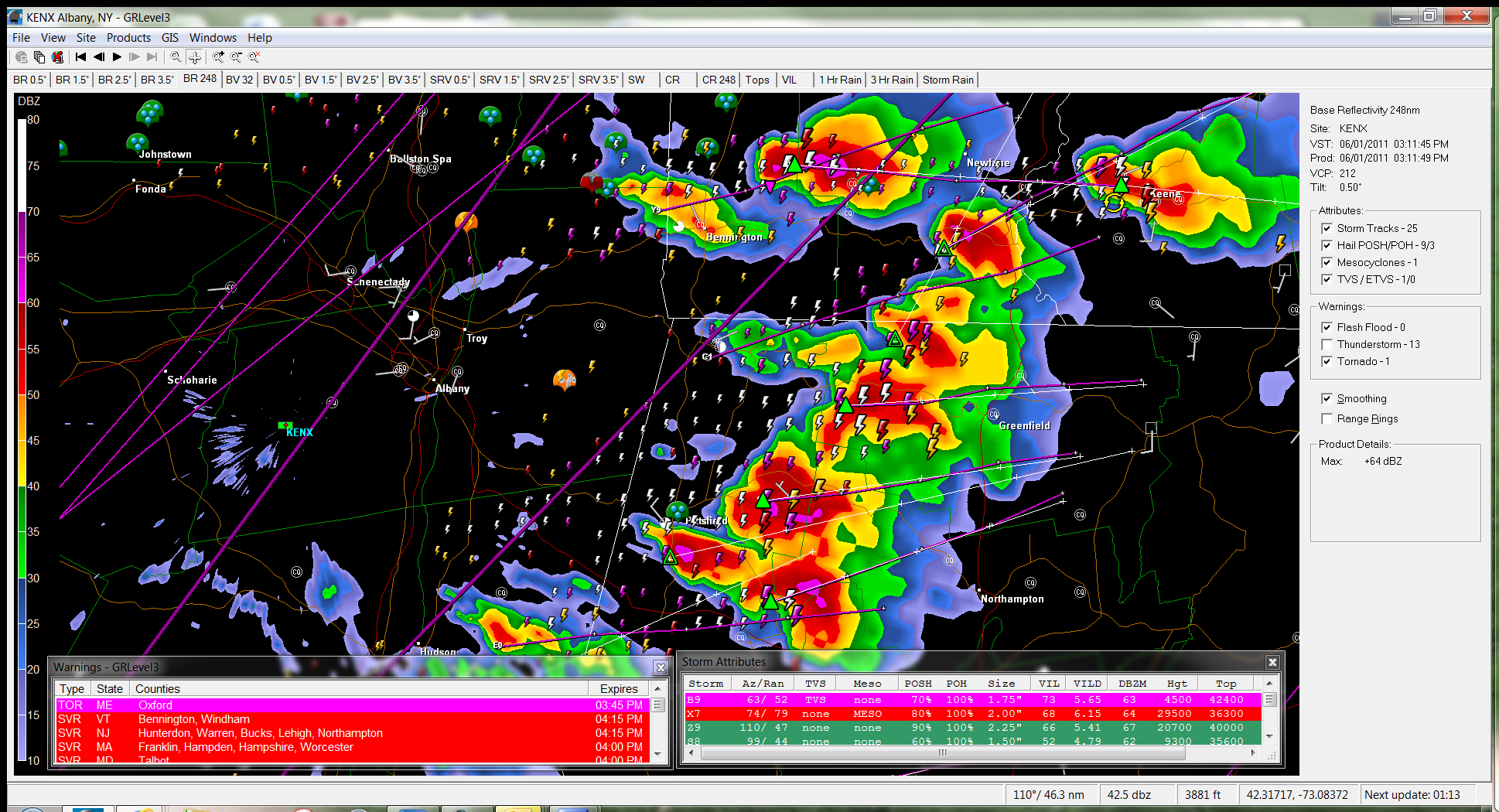
Task: Enable Range Rings checkbox
Action: point(1327,418)
